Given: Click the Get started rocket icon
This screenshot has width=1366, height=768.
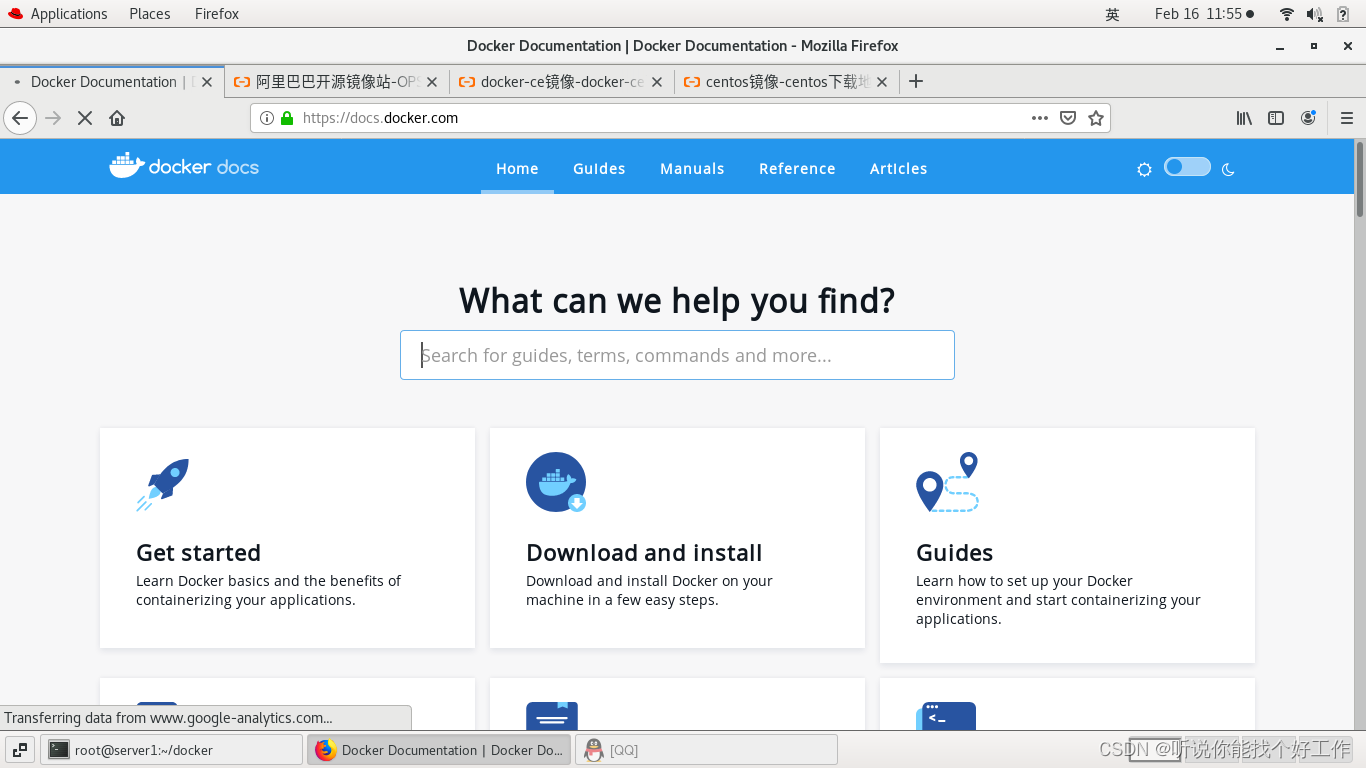Looking at the screenshot, I should click(x=163, y=485).
